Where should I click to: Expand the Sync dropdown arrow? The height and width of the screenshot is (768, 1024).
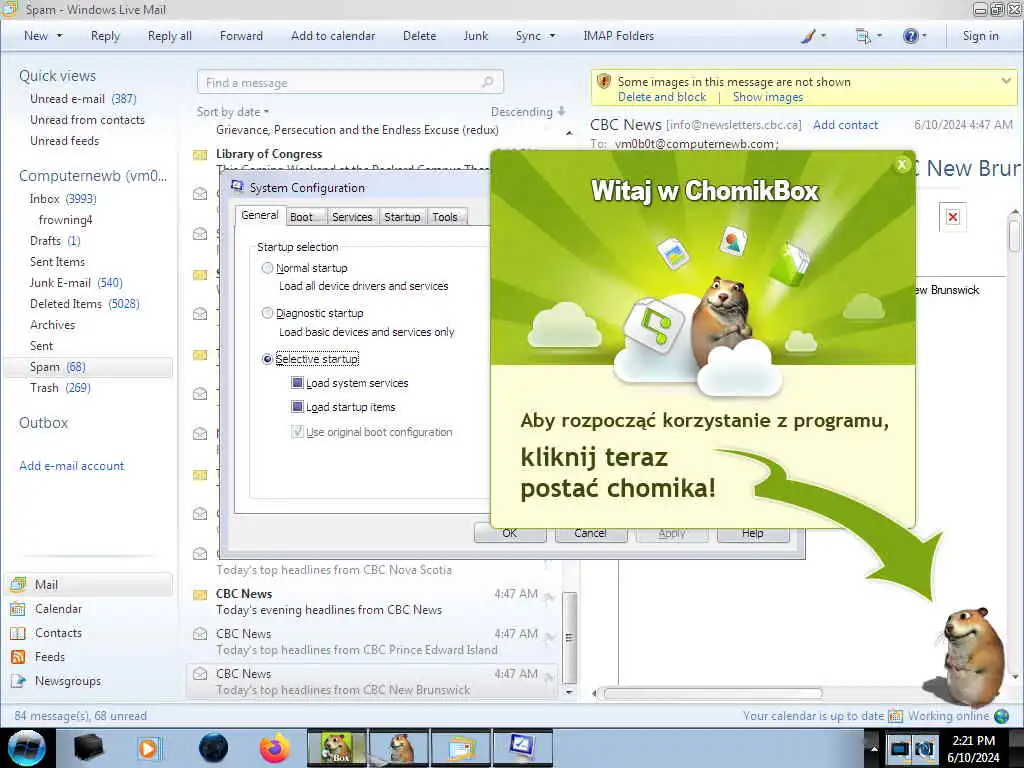(552, 36)
